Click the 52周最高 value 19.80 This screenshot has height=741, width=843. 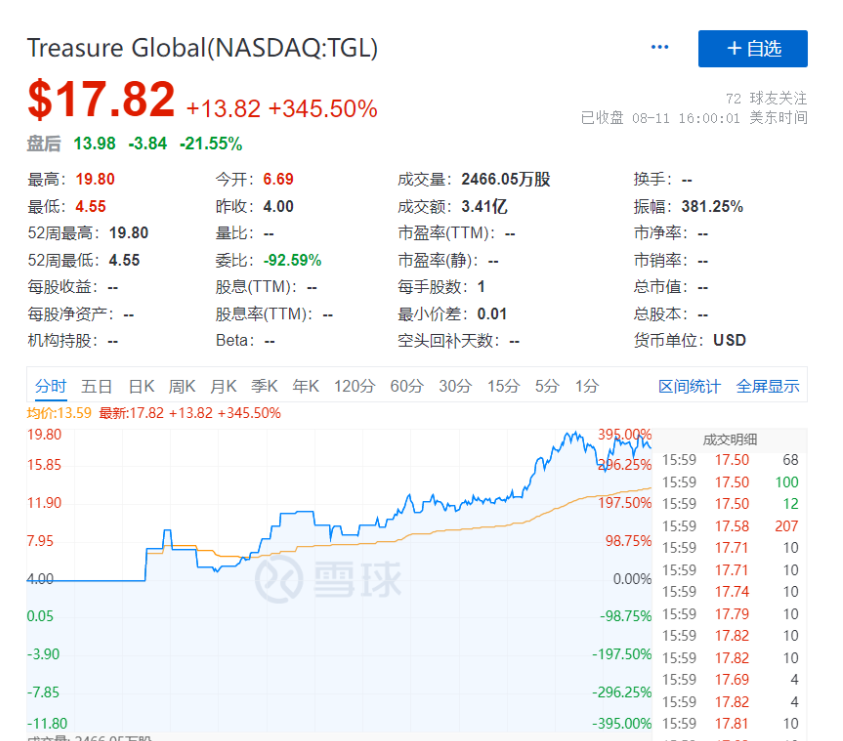point(128,233)
